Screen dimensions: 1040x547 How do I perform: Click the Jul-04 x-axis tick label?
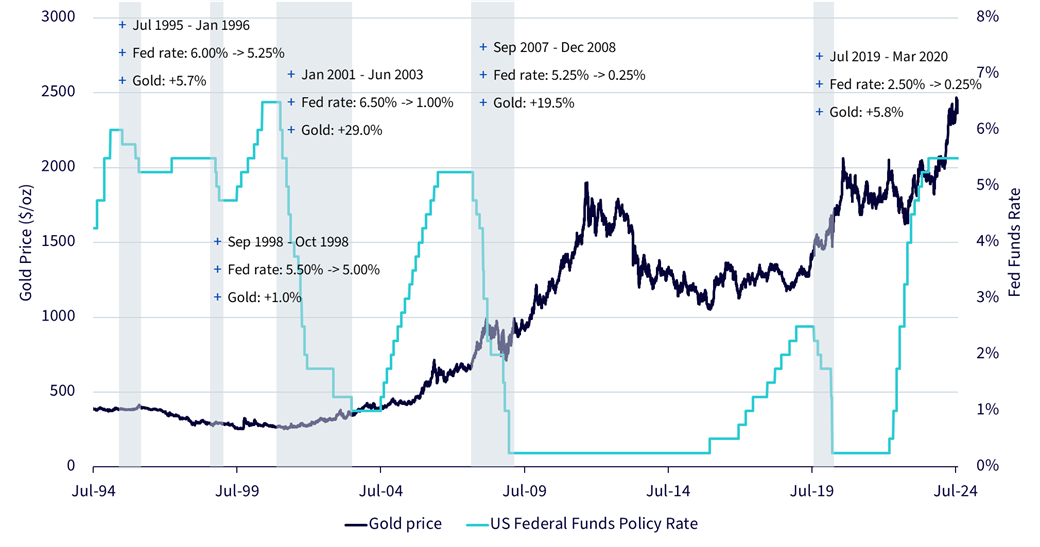(380, 491)
